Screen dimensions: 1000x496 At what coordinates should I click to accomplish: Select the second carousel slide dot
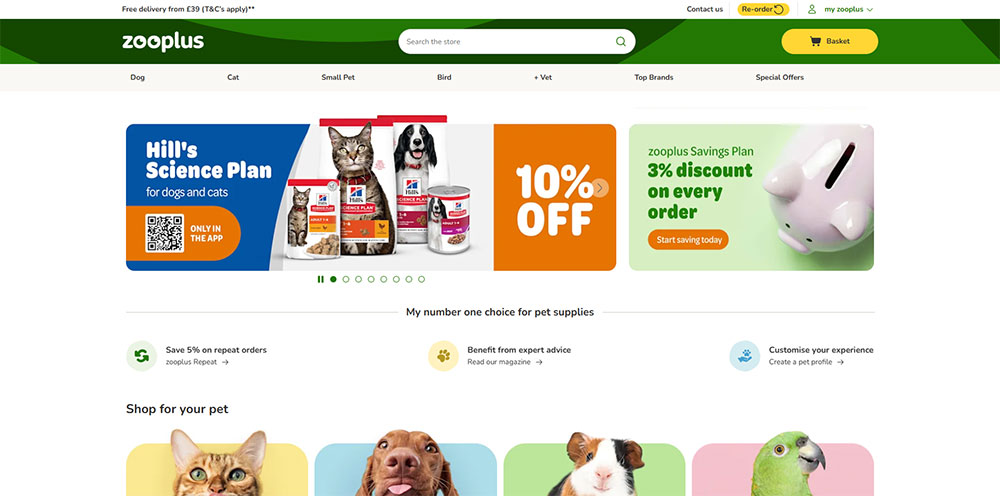click(346, 279)
